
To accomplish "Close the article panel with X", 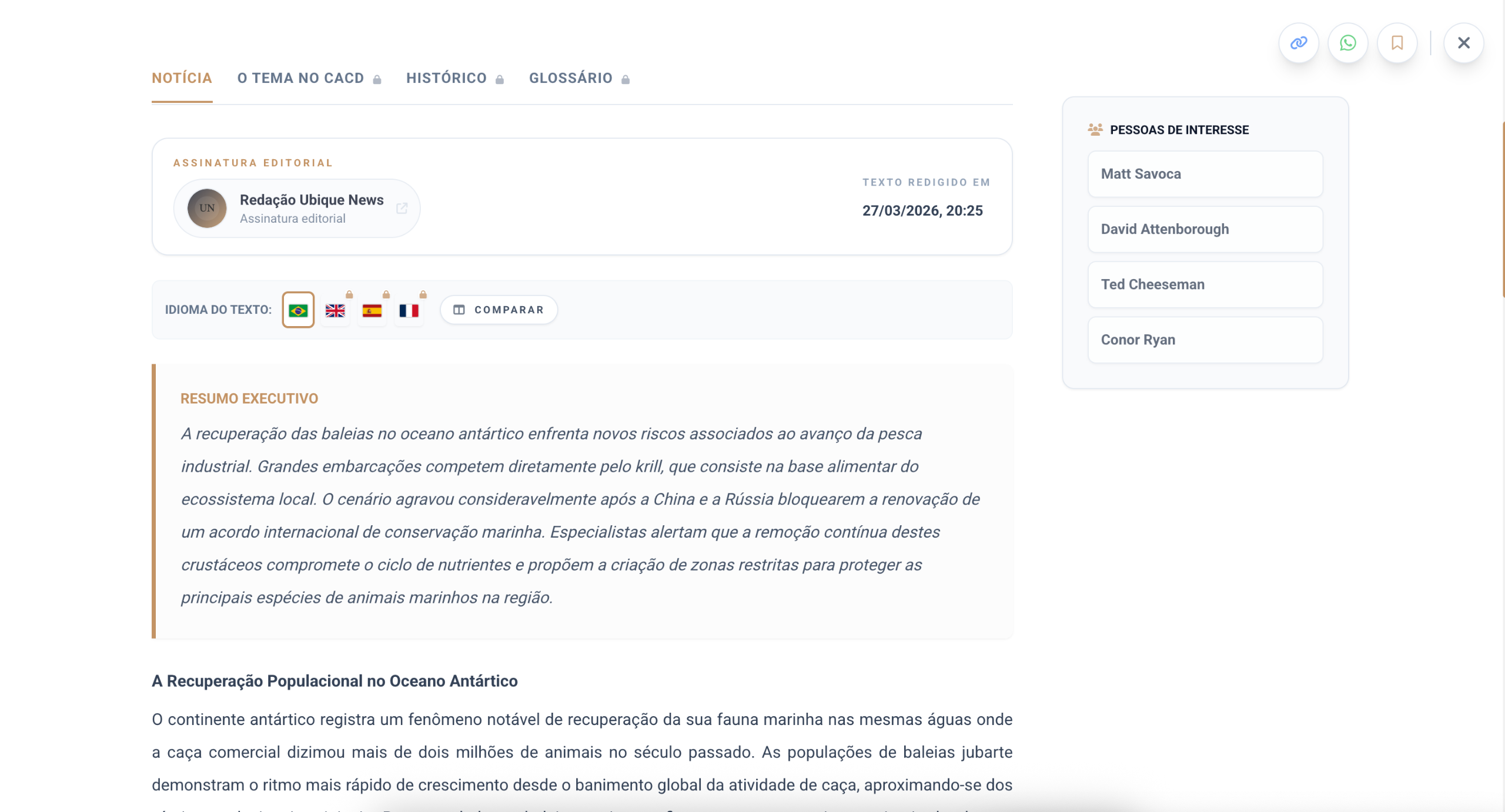I will pos(1464,43).
